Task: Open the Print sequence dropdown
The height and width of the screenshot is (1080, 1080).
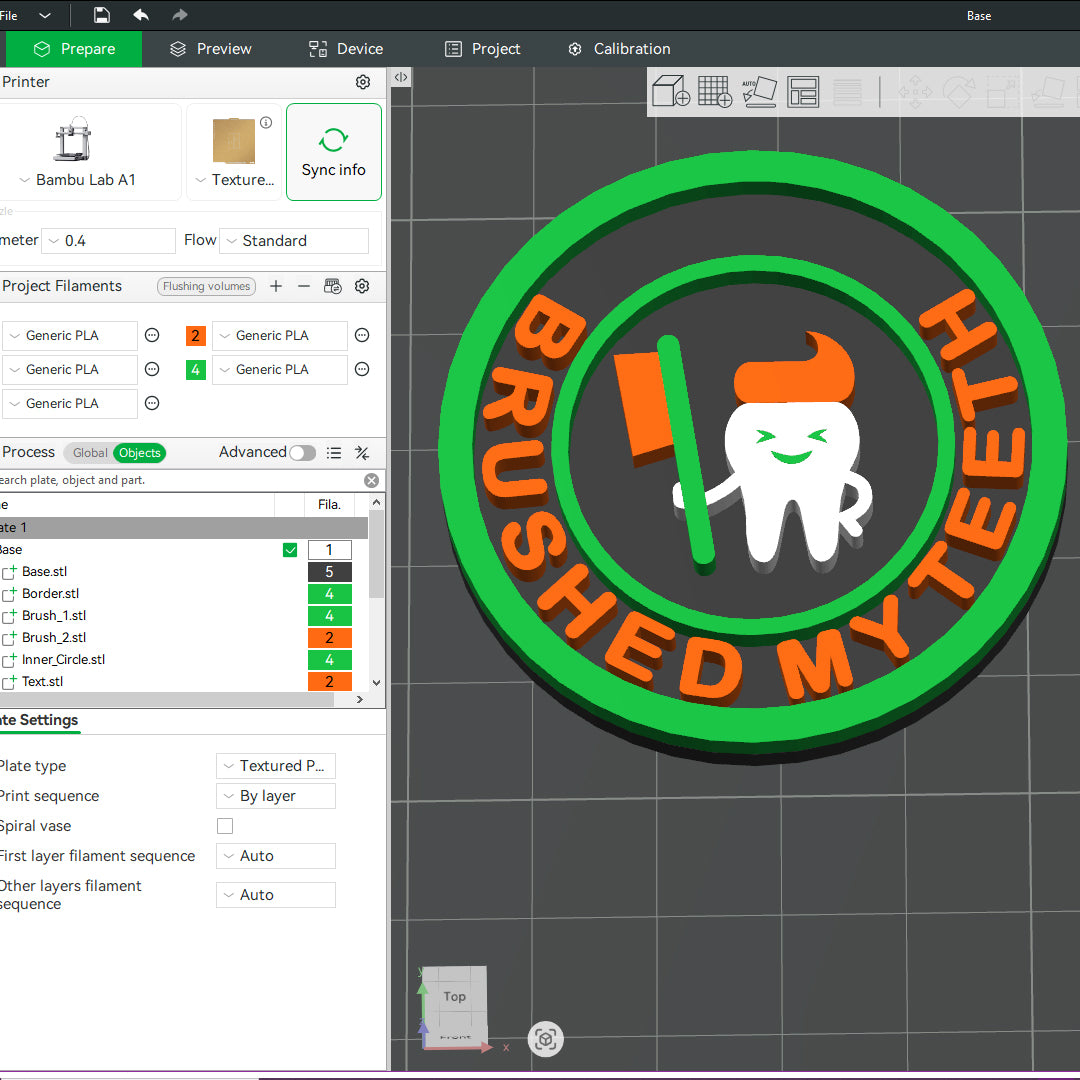Action: (276, 796)
